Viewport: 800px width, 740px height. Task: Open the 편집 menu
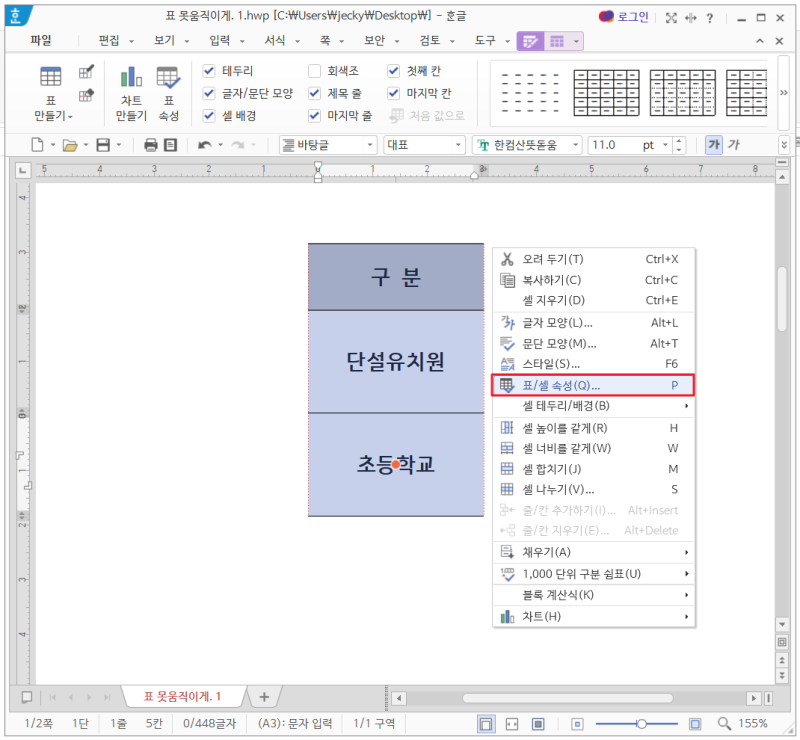click(109, 40)
